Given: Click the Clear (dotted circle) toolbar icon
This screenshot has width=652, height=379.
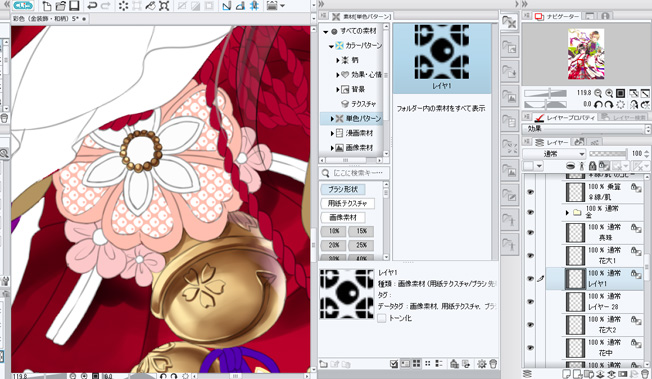Looking at the screenshot, I should pyautogui.click(x=123, y=6).
